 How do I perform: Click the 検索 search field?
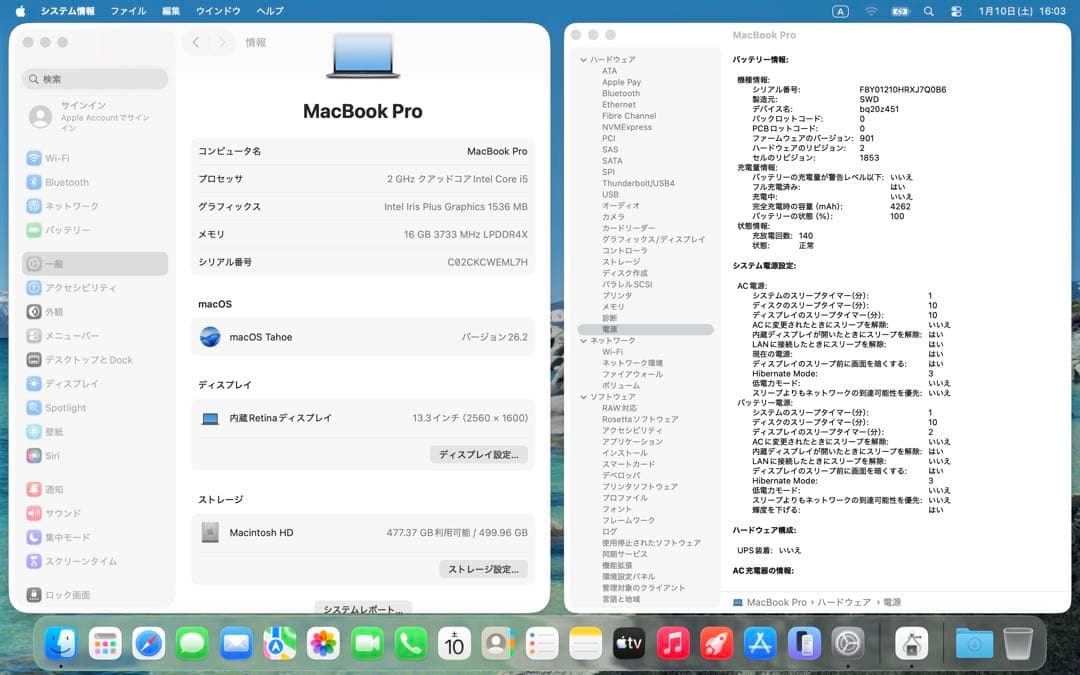pos(94,78)
